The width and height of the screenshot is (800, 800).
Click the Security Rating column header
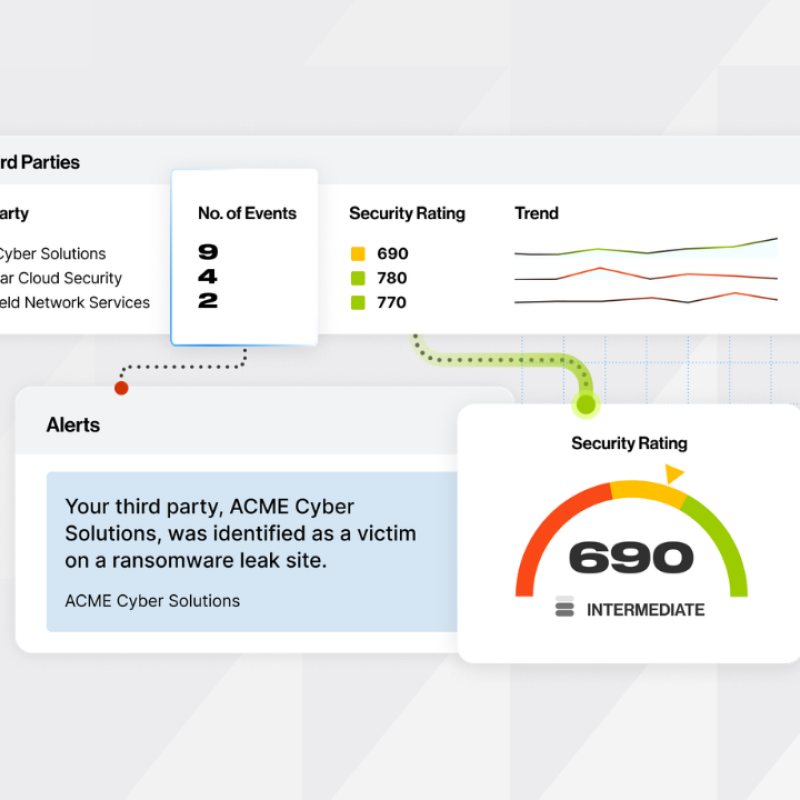407,213
